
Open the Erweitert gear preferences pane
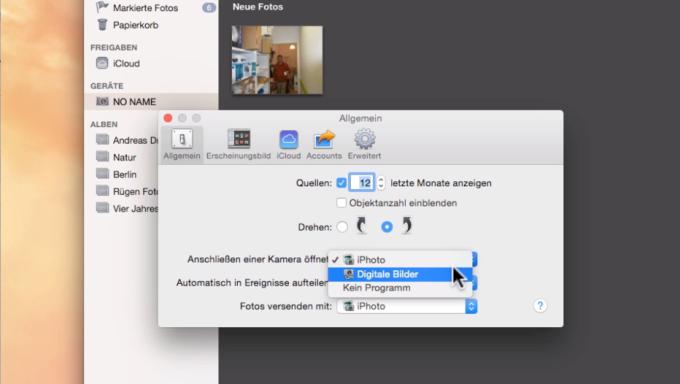coord(364,145)
